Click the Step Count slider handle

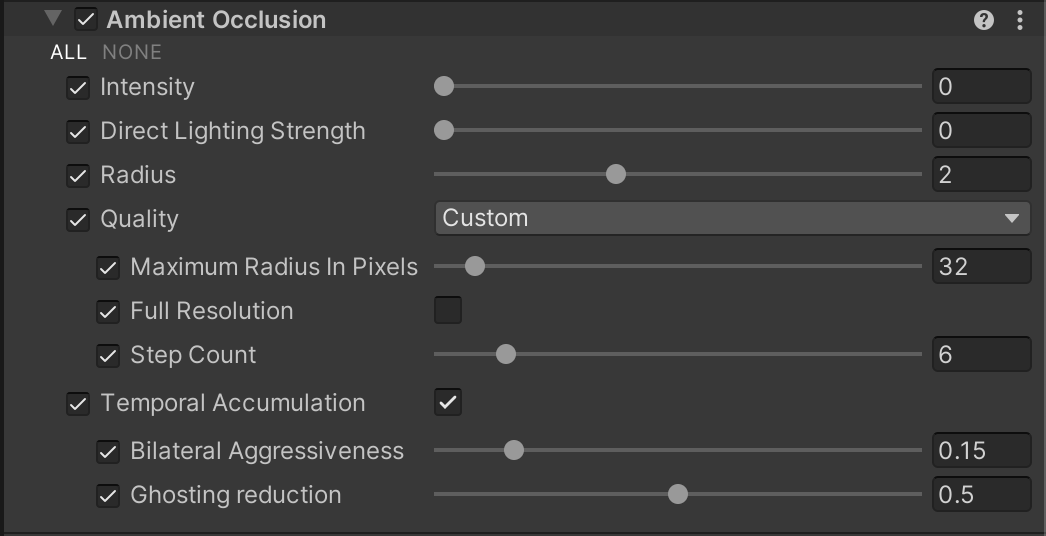pos(506,355)
